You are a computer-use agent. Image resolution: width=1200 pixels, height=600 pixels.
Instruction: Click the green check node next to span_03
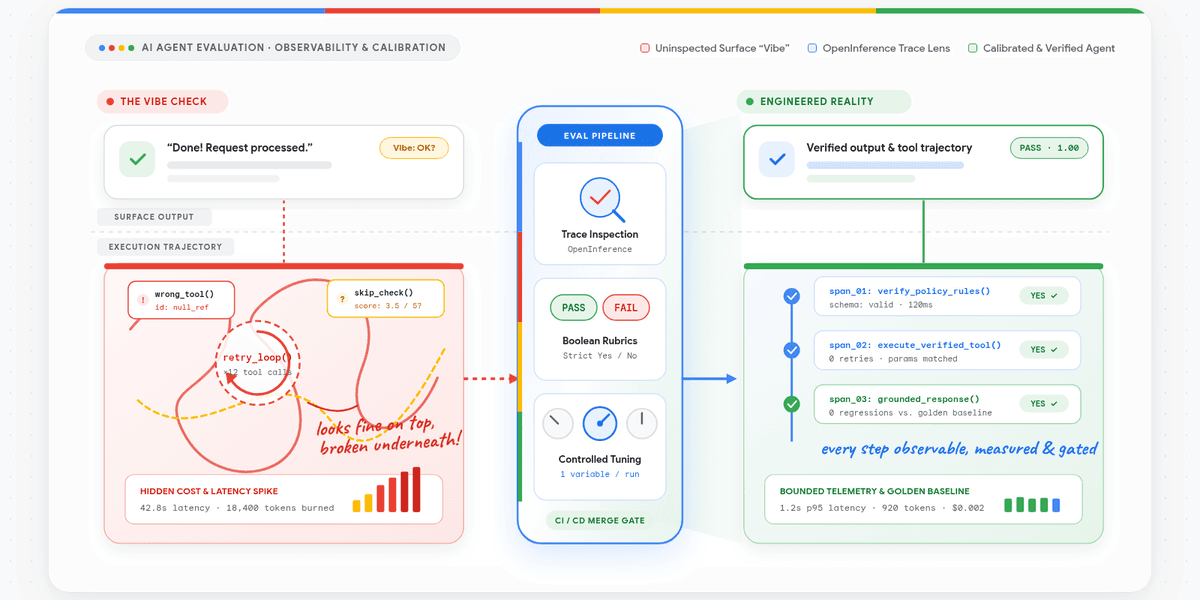[792, 404]
